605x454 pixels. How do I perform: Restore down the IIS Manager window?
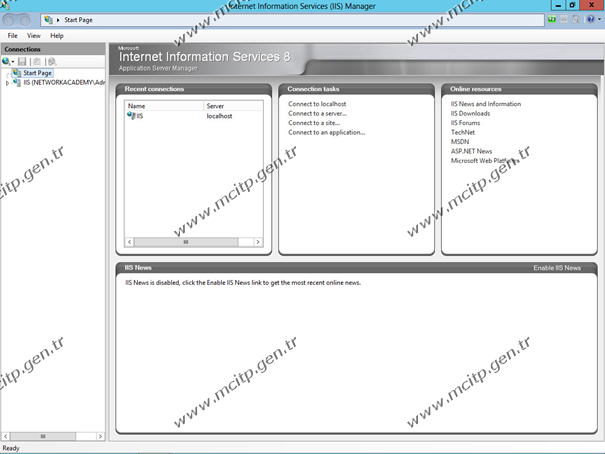(572, 5)
